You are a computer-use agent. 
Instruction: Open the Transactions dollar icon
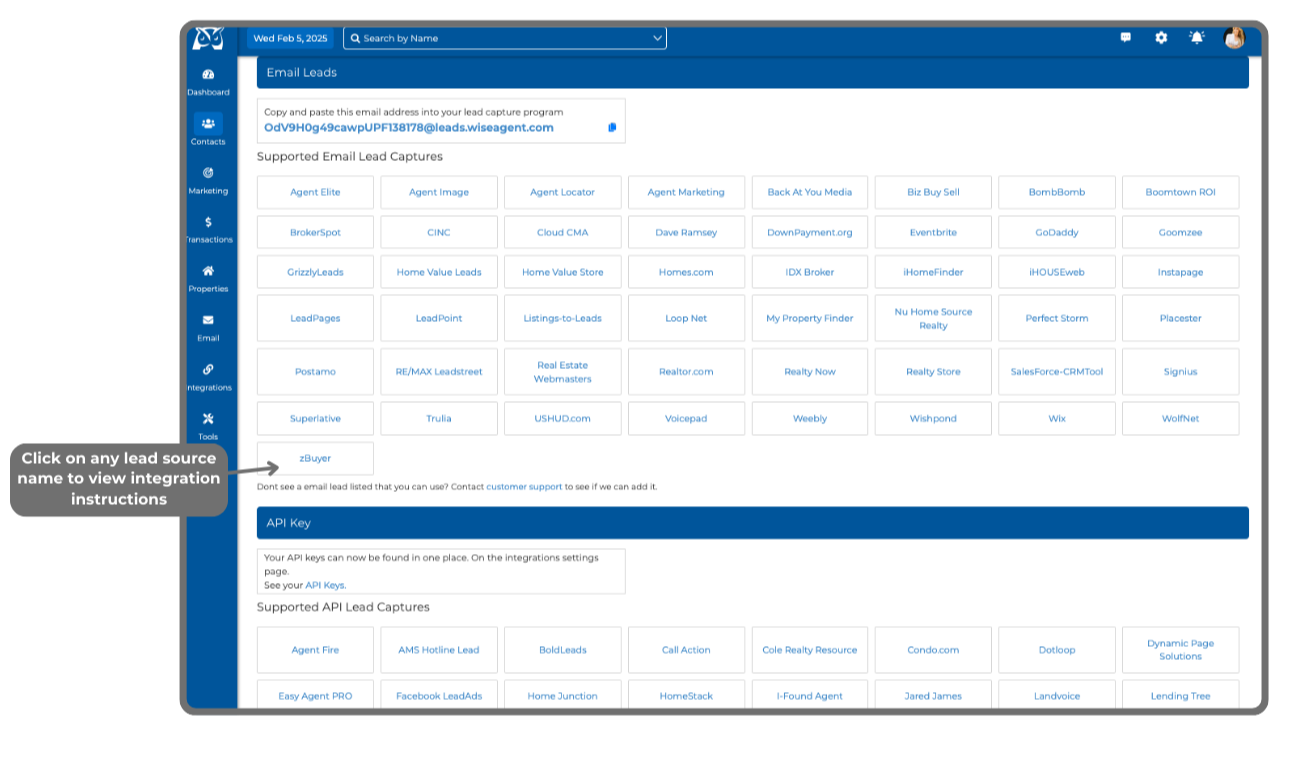(x=208, y=222)
